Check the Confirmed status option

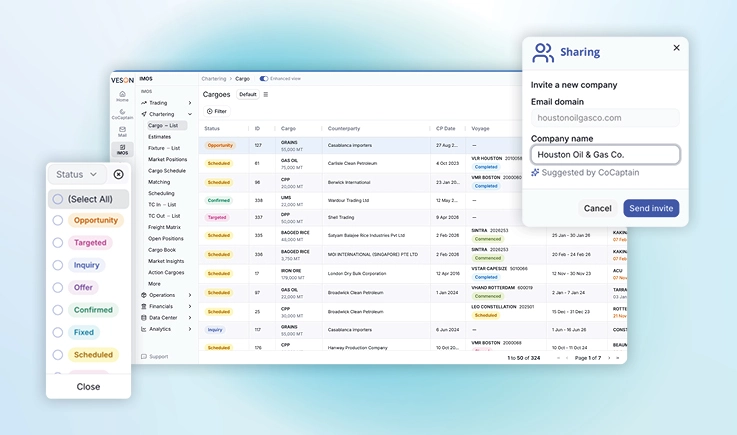[x=58, y=310]
